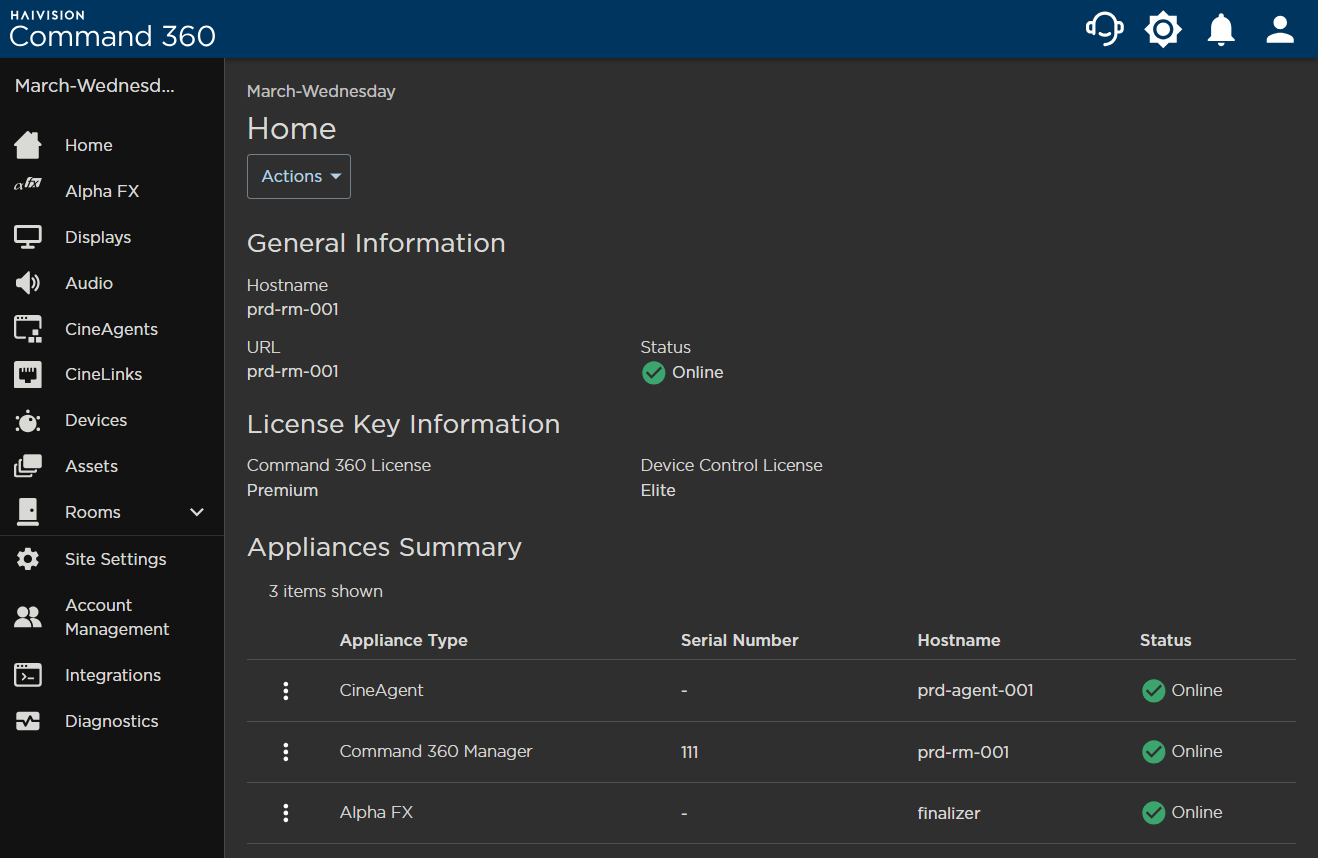Open the Alpha FX row kebab menu

coord(286,813)
